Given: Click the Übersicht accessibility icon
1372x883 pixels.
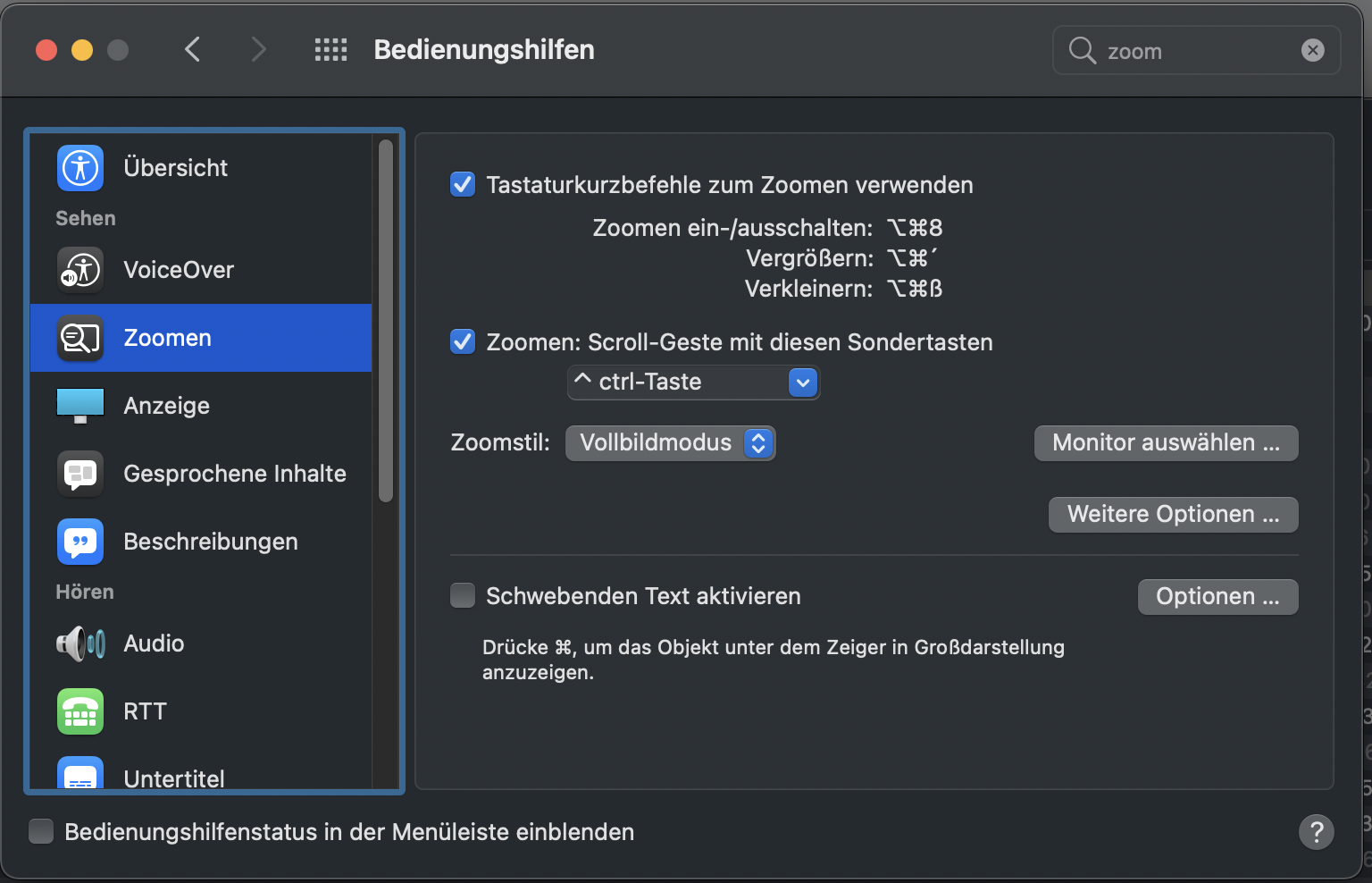Looking at the screenshot, I should (80, 168).
